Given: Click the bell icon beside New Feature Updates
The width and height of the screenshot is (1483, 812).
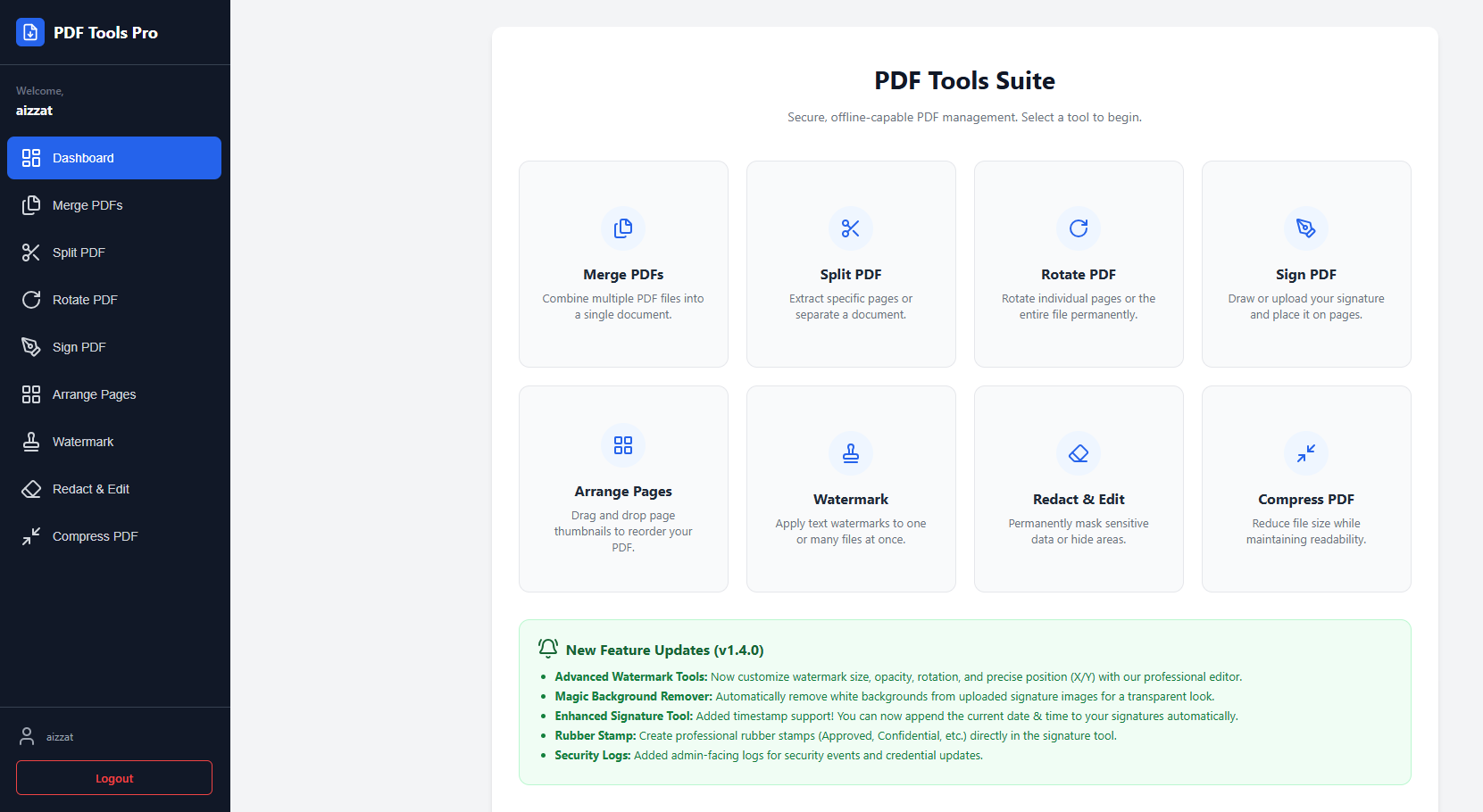Looking at the screenshot, I should (x=547, y=648).
